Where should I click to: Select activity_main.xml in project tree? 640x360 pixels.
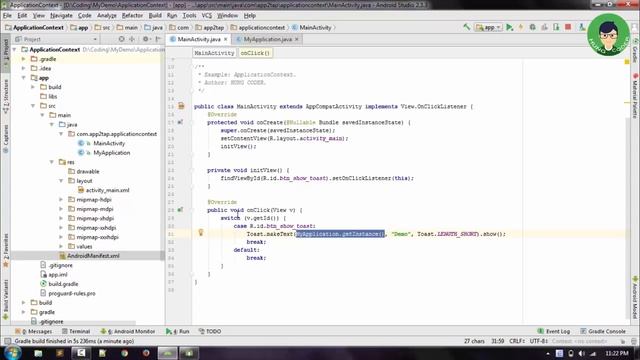coord(107,190)
